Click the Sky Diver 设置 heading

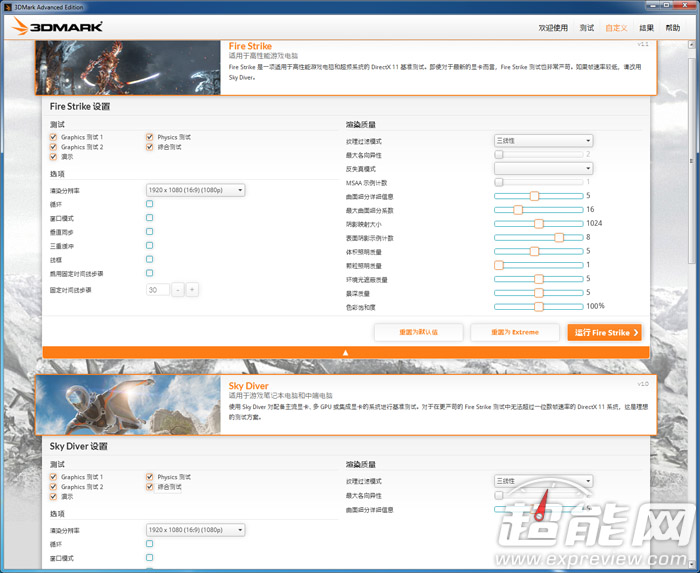(x=79, y=446)
